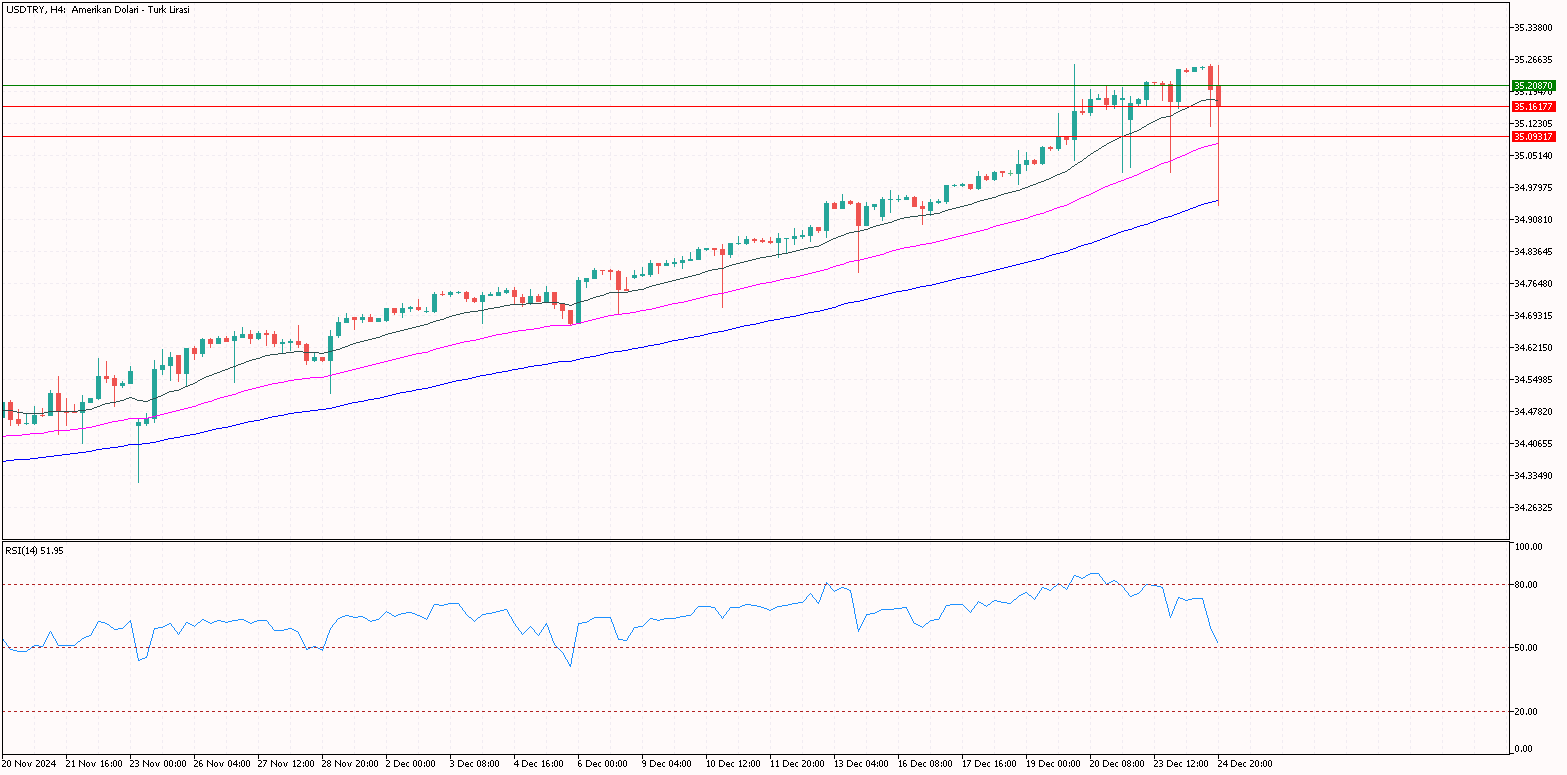Click the 34.54985 price axis label
The image size is (1567, 775).
(x=1533, y=380)
